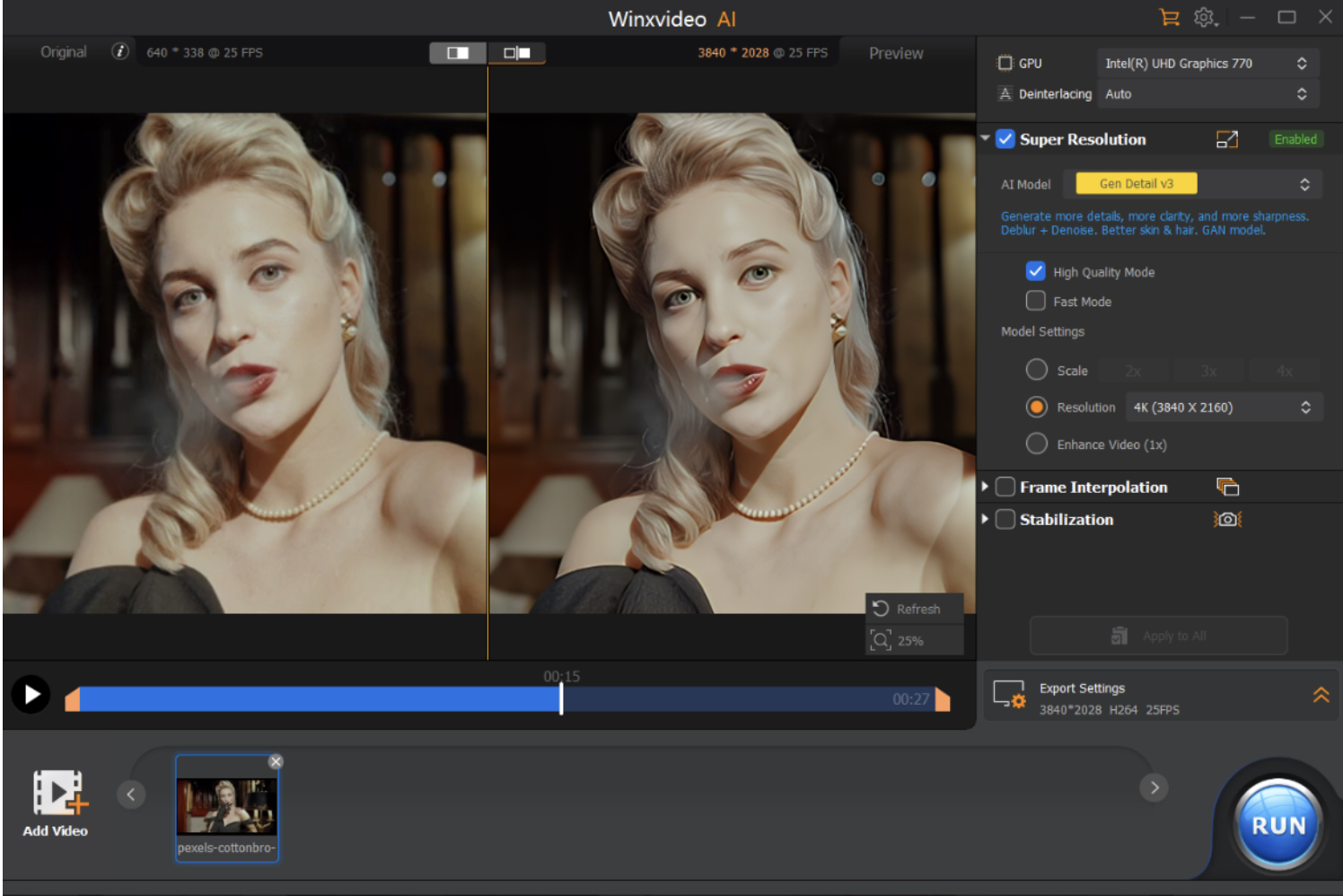Switch to side-by-side compare mode
The image size is (1343, 896).
516,53
